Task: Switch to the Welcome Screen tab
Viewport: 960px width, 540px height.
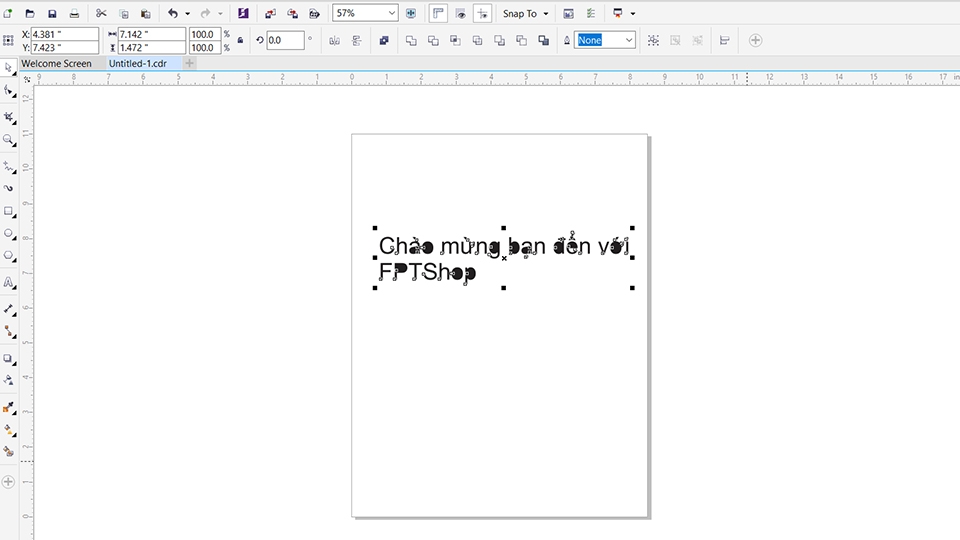Action: [56, 63]
